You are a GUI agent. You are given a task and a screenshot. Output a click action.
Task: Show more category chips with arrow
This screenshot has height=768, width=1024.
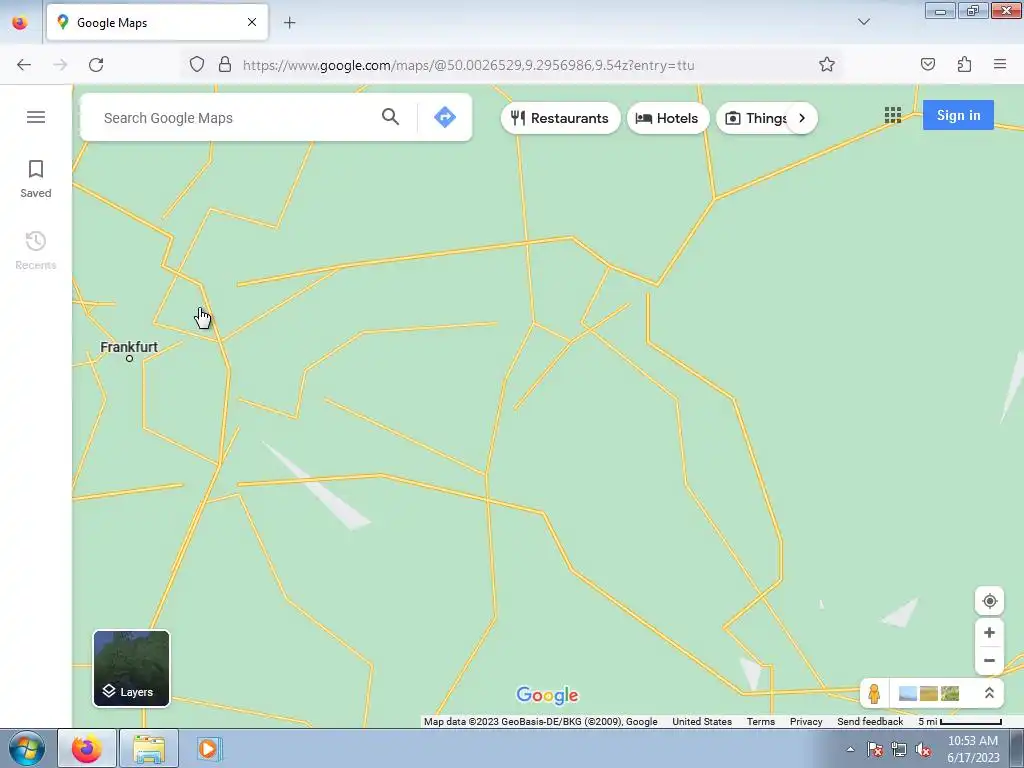pyautogui.click(x=802, y=118)
